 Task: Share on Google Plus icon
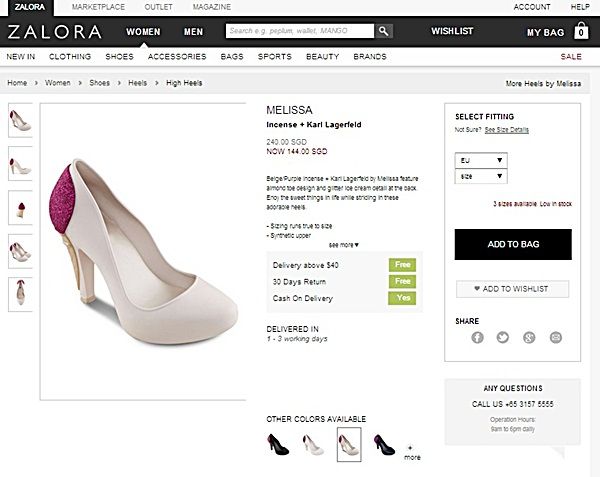529,337
